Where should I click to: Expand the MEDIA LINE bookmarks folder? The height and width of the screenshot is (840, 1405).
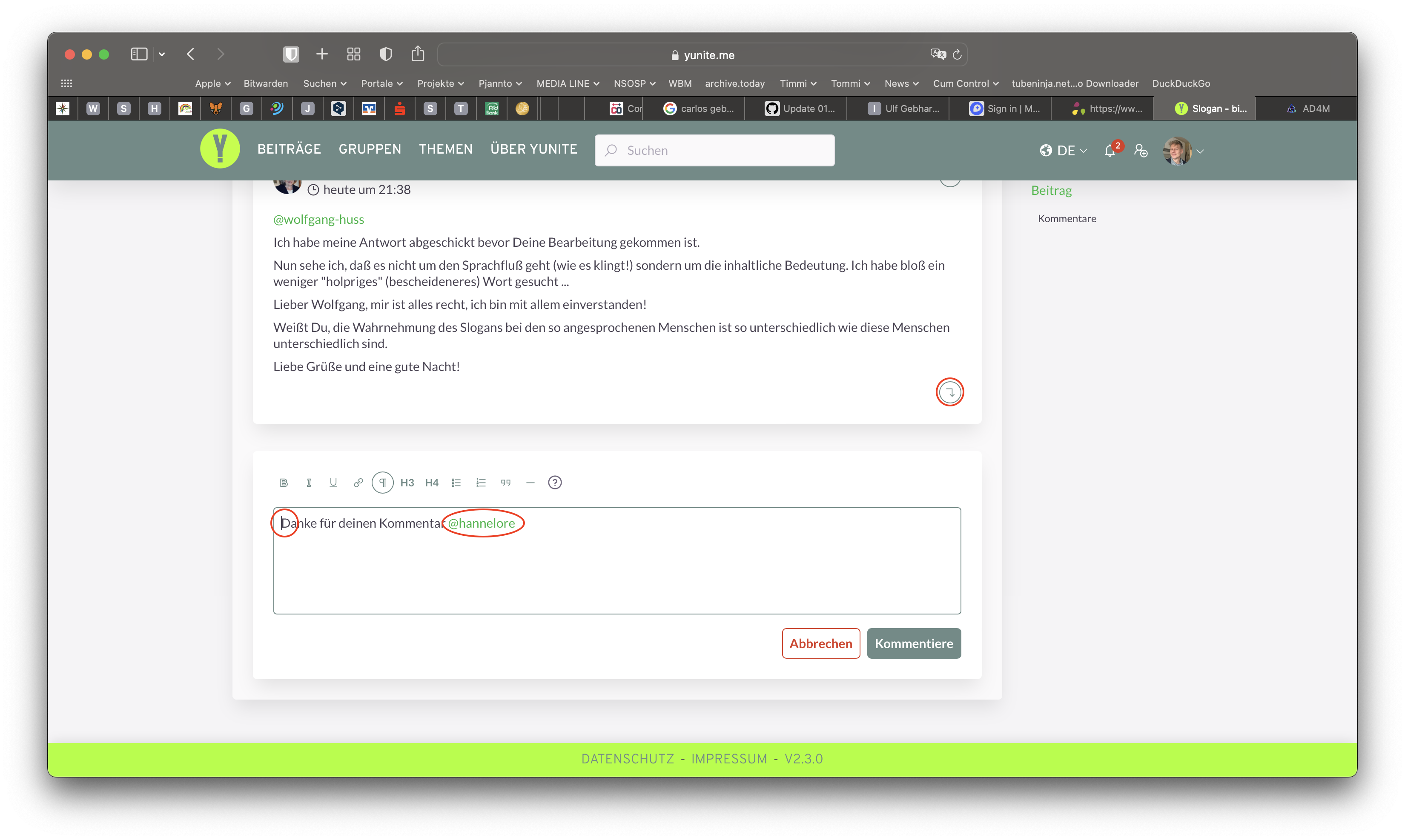(x=568, y=83)
